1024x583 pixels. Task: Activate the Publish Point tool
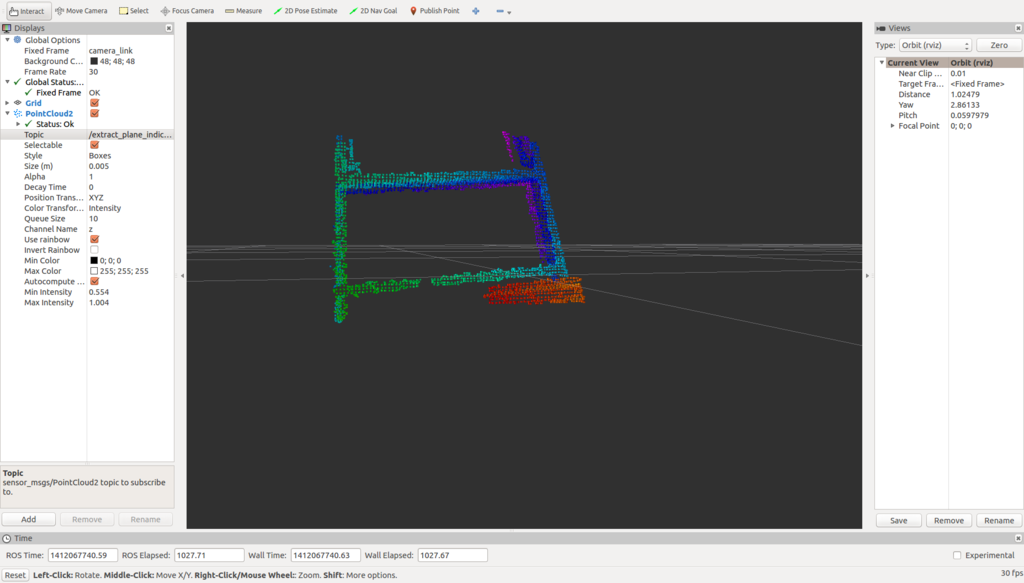(x=435, y=11)
